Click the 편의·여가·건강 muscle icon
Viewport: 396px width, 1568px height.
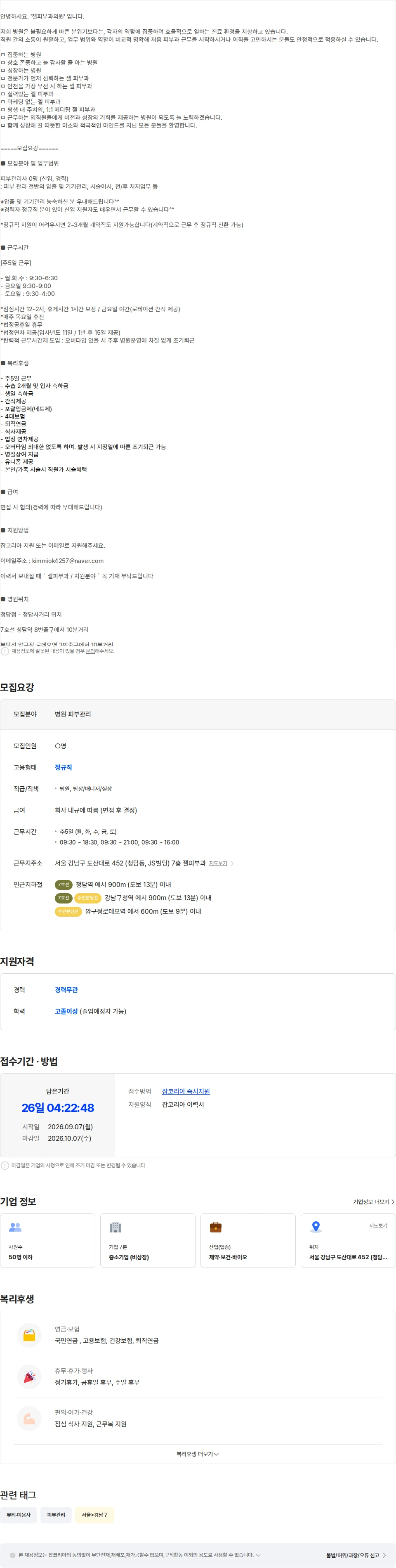[29, 1418]
